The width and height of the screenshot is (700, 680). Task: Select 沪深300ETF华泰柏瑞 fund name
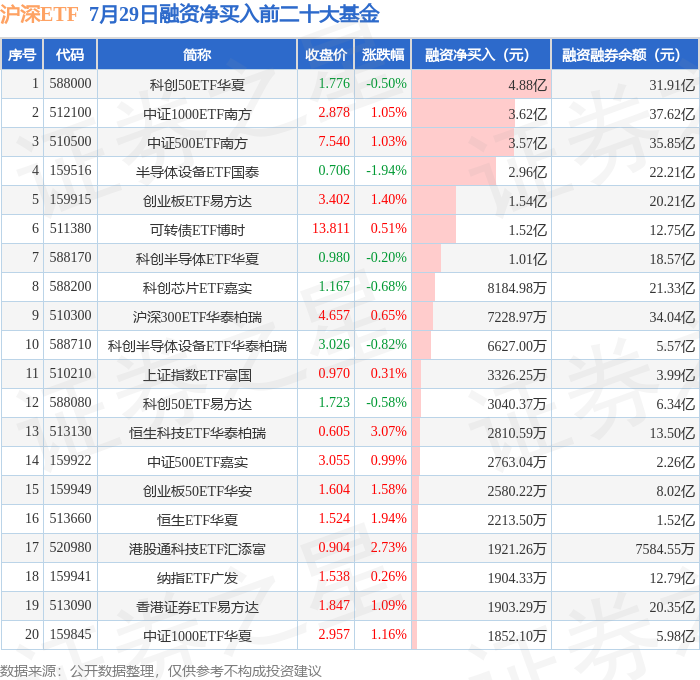point(197,317)
